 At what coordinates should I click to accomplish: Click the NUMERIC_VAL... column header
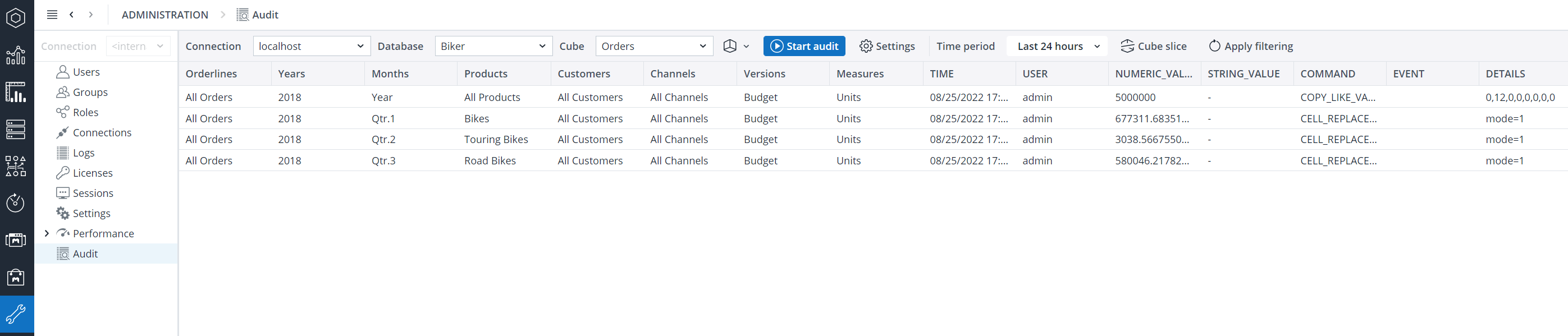point(1154,73)
